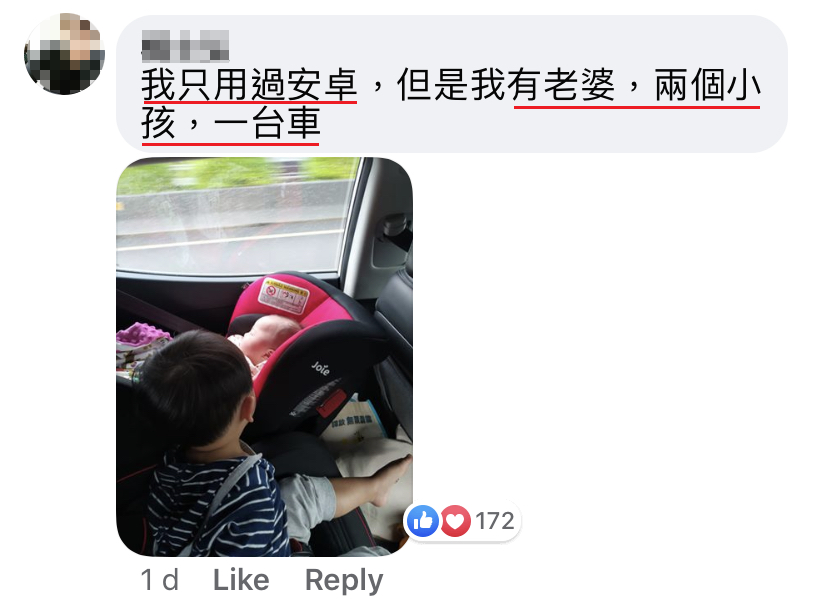Open the blurred commenter name
The image size is (828, 603).
point(185,46)
